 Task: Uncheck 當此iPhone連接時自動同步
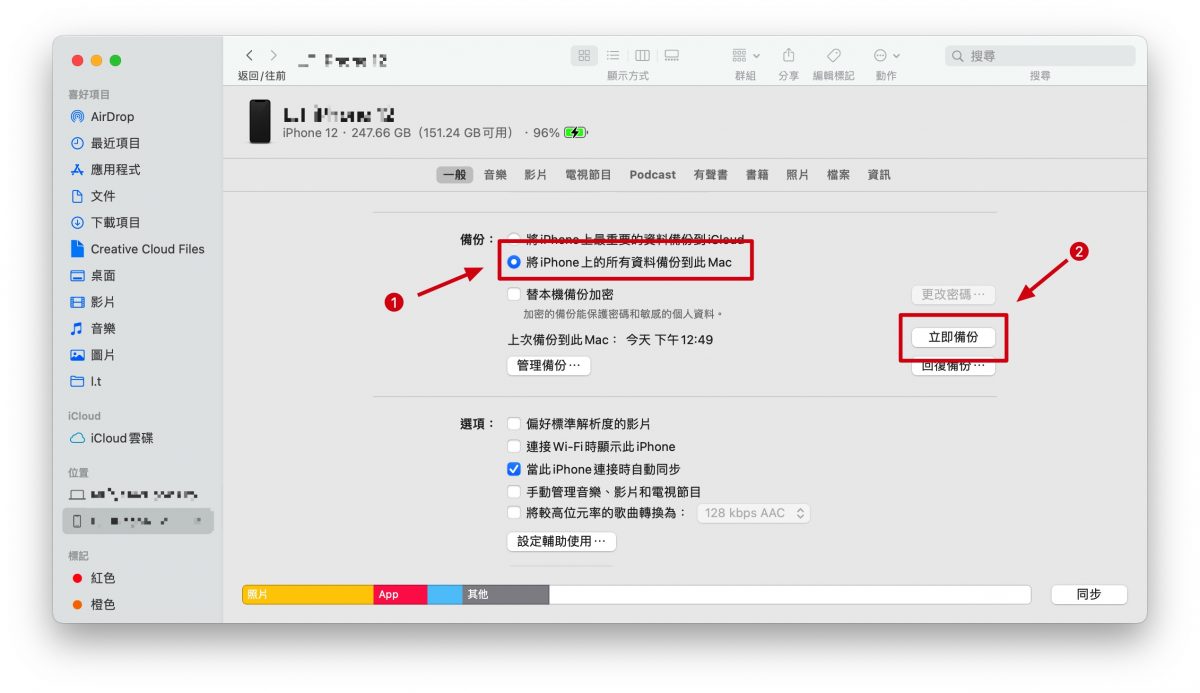coord(514,469)
